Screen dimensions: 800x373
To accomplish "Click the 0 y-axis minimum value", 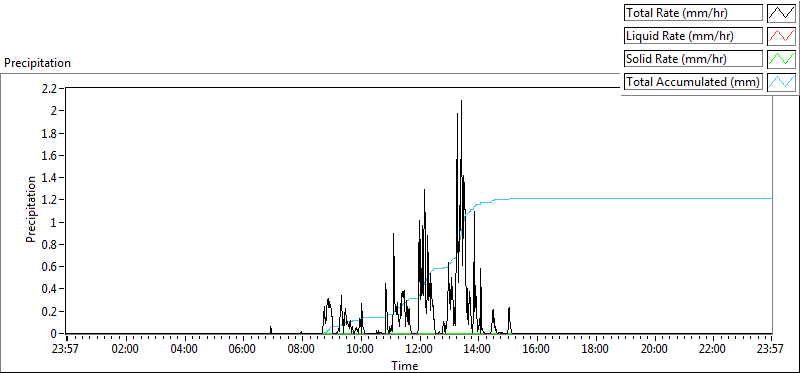I will point(55,334).
